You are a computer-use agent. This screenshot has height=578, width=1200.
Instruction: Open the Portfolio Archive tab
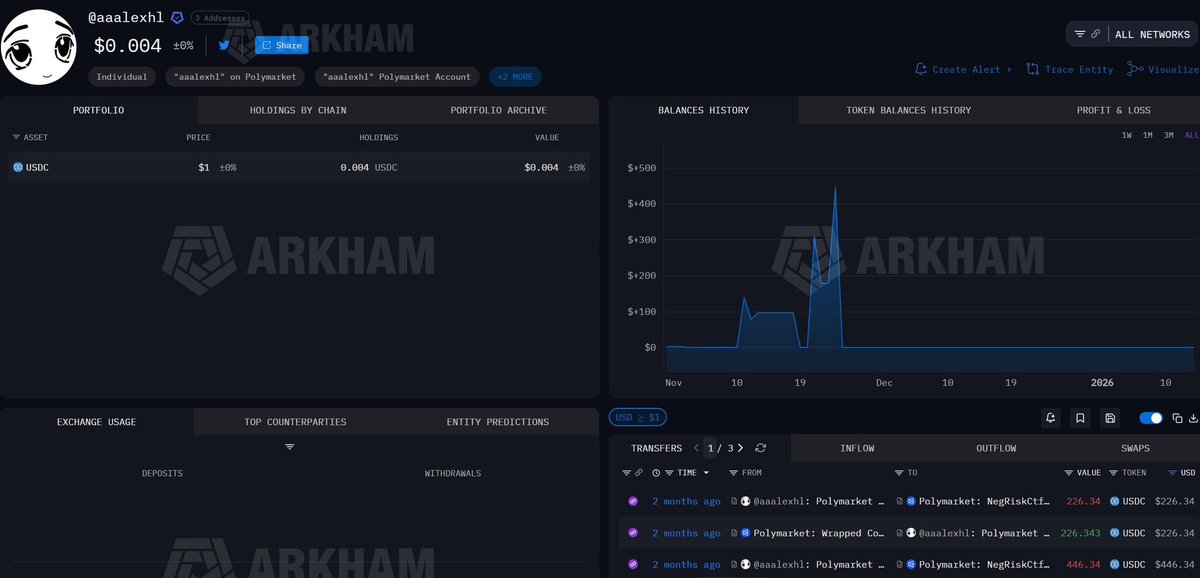498,110
